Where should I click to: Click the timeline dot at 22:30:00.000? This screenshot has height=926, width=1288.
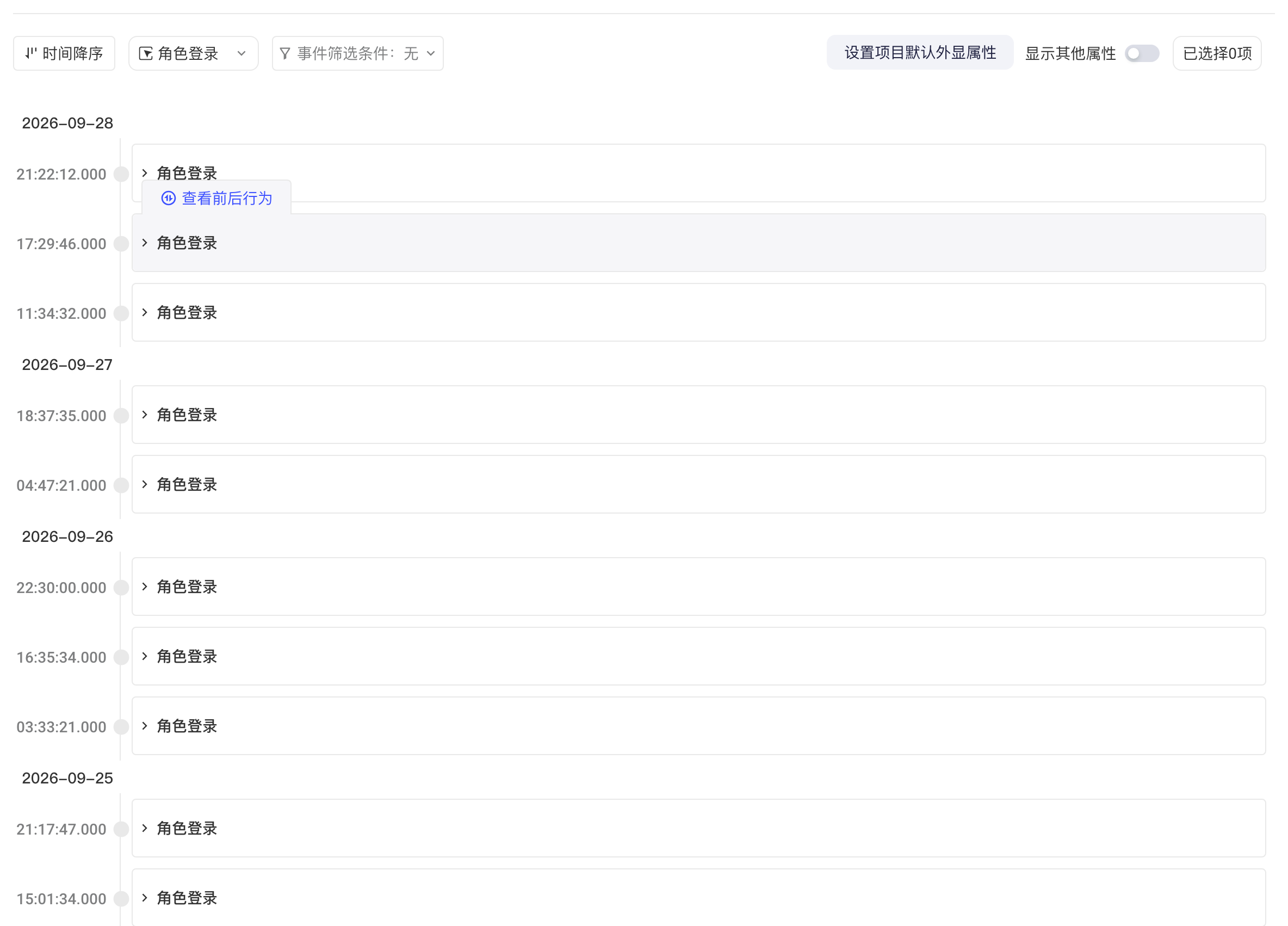pos(121,588)
